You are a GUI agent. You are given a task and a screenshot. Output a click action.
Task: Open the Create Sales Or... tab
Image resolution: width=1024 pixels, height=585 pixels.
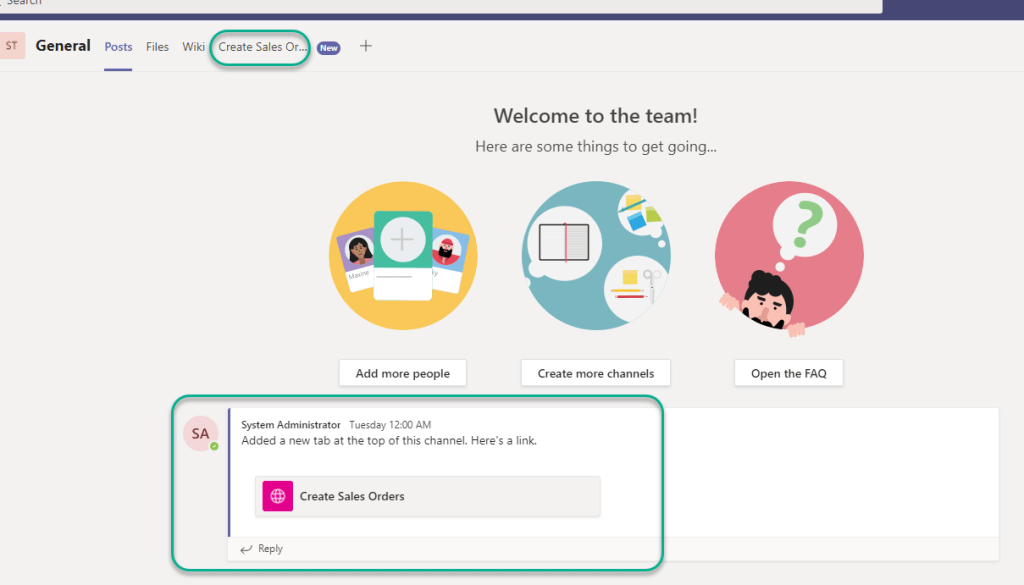click(262, 47)
